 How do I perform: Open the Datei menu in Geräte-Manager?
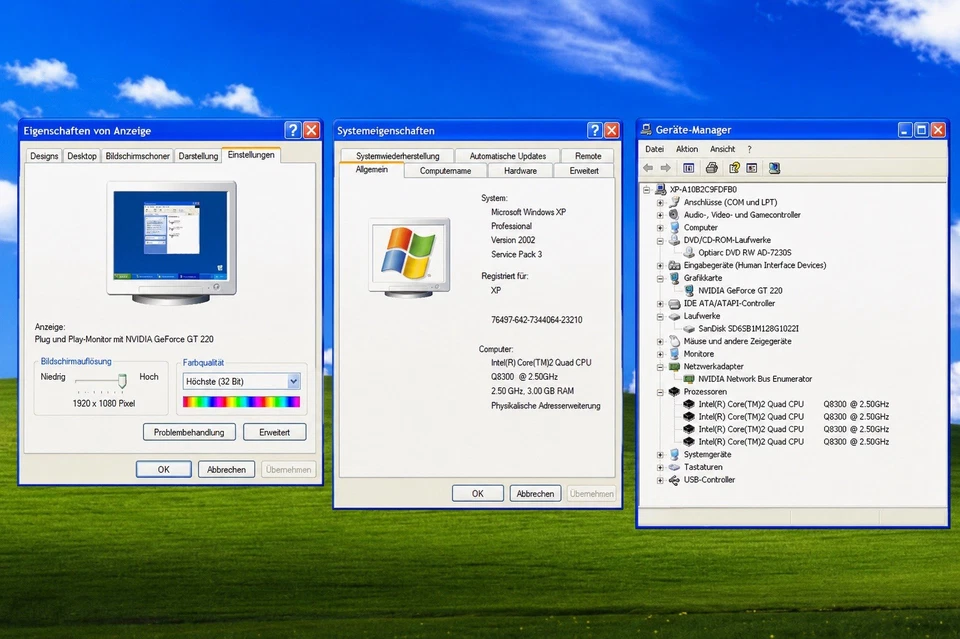point(654,149)
